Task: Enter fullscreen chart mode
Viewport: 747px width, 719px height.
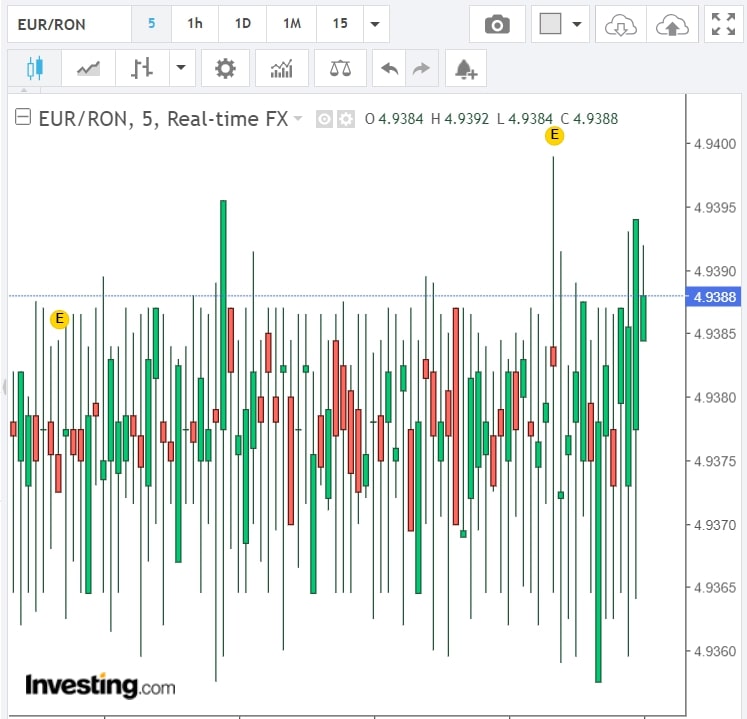Action: (x=723, y=25)
